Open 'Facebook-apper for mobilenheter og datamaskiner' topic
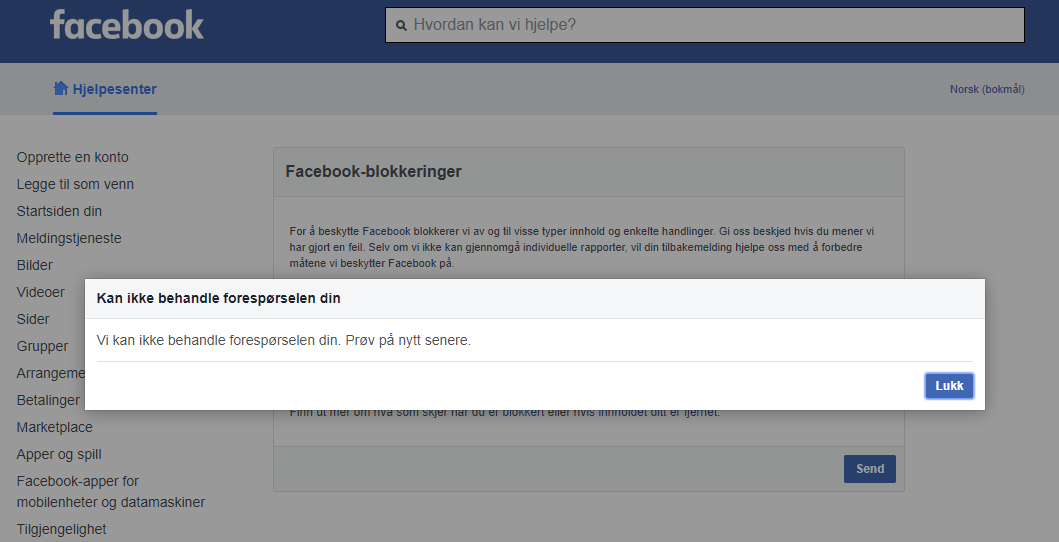 pyautogui.click(x=110, y=491)
